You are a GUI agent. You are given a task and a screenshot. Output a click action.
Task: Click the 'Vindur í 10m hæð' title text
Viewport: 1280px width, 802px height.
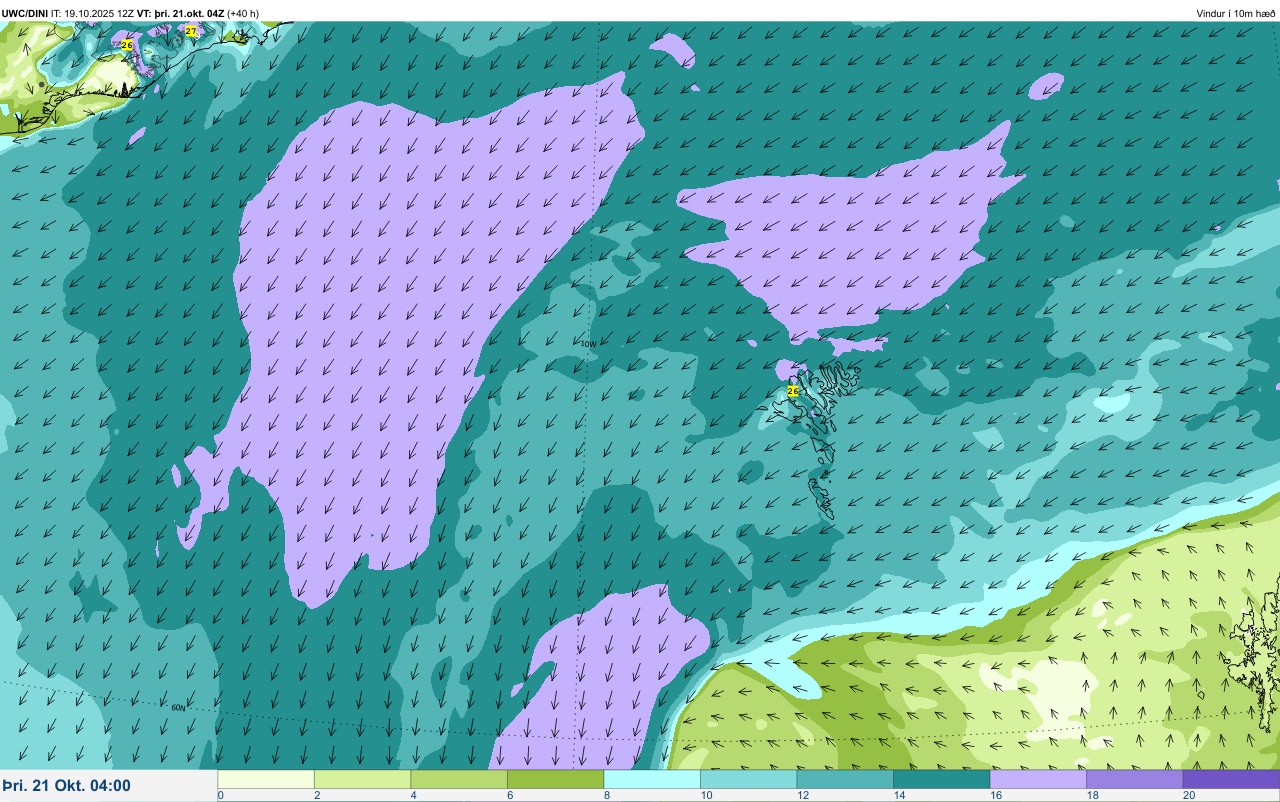pos(1236,13)
